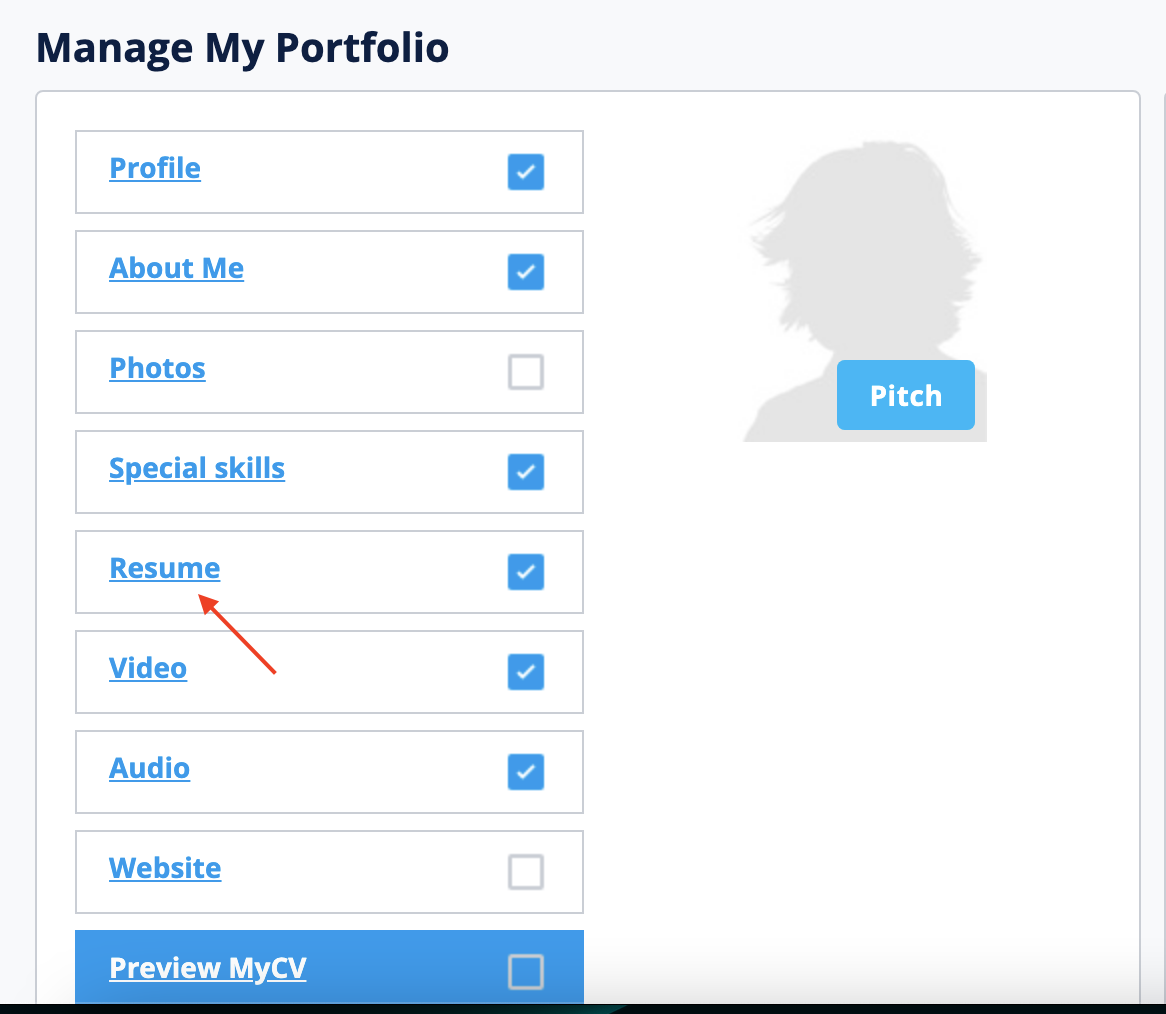
Task: Enable the Photos checkbox
Action: 526,372
